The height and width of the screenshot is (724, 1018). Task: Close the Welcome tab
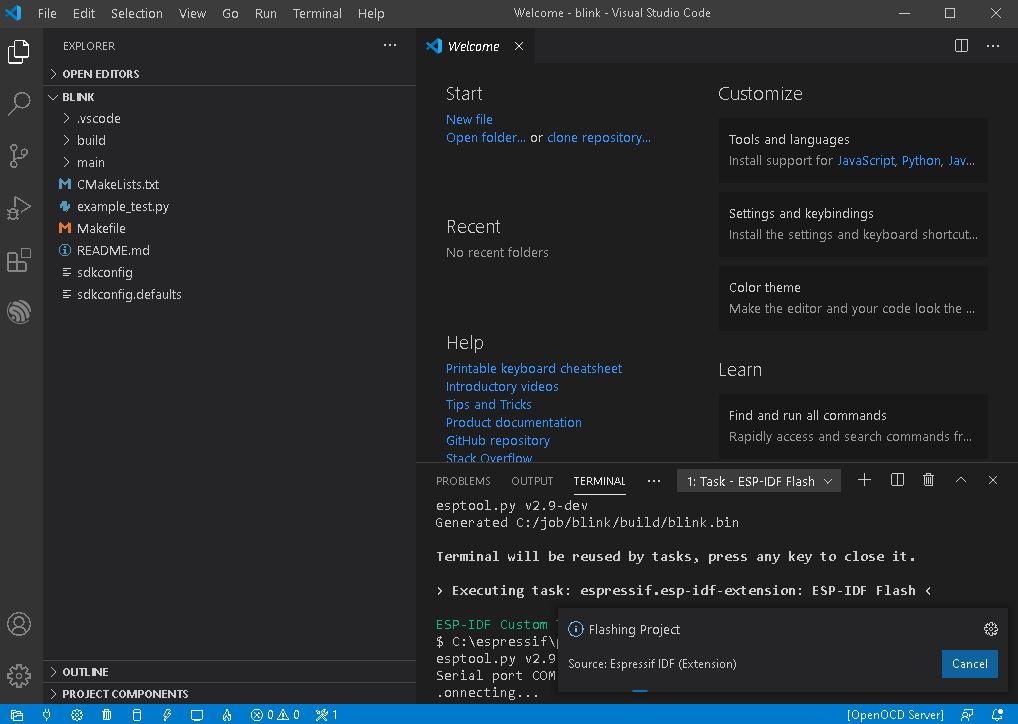(x=519, y=46)
